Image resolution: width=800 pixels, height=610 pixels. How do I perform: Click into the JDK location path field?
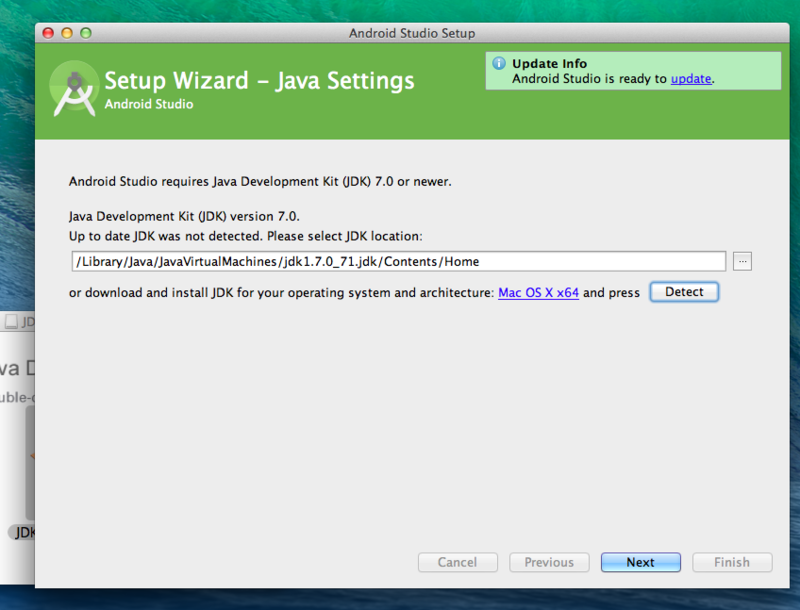coord(398,262)
